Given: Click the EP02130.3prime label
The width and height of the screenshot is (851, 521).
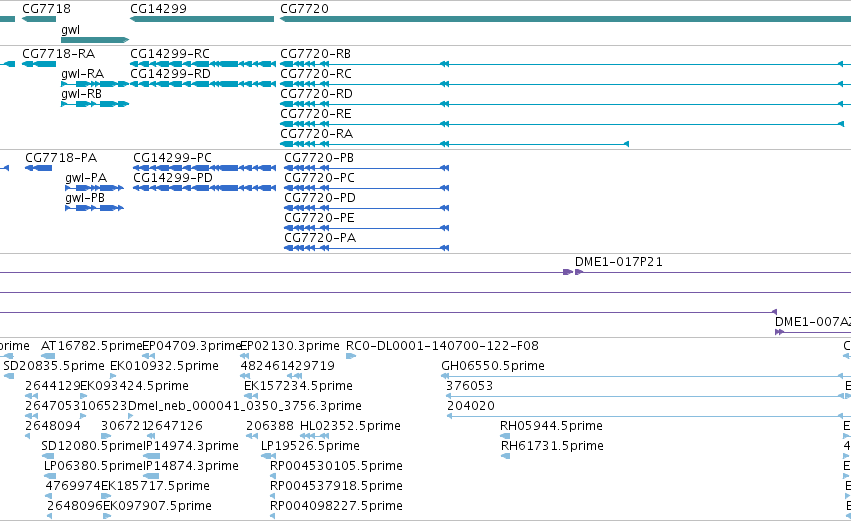Looking at the screenshot, I should [289, 346].
